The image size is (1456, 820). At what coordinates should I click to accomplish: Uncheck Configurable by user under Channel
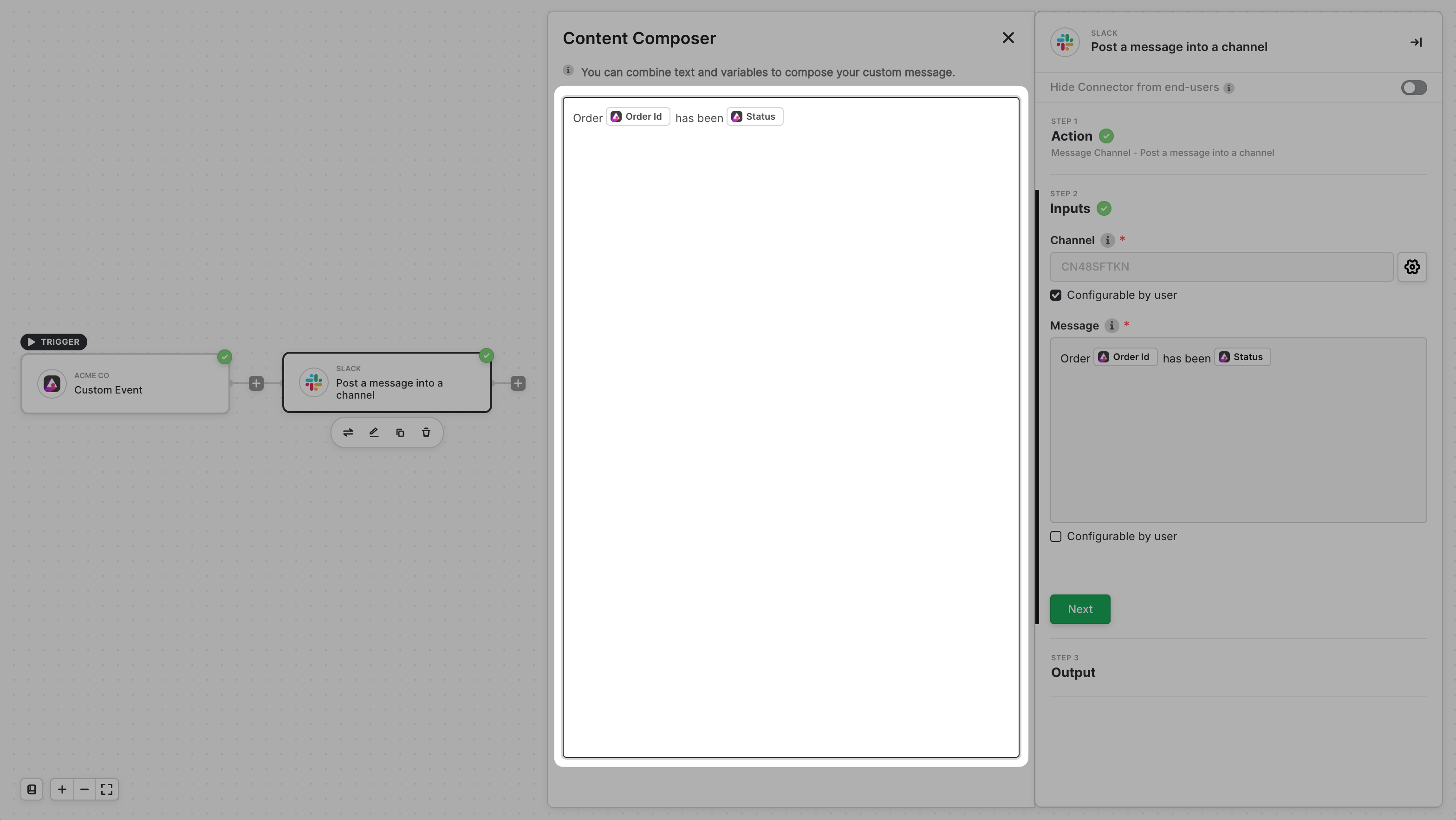(1056, 295)
